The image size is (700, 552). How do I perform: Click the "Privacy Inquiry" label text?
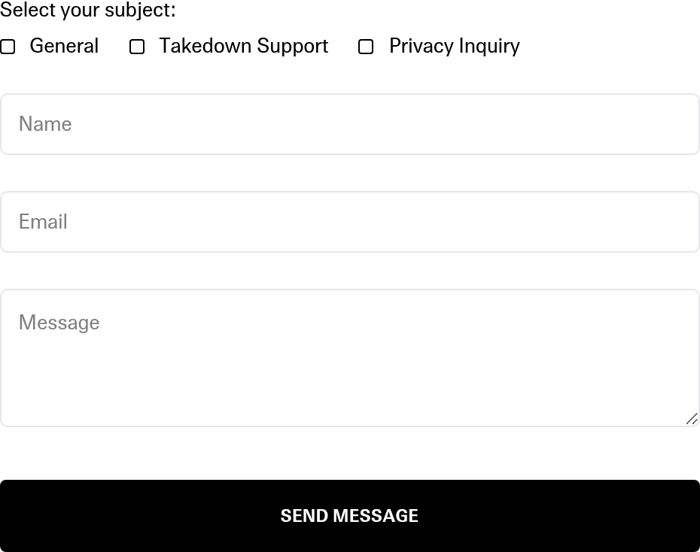pos(454,46)
